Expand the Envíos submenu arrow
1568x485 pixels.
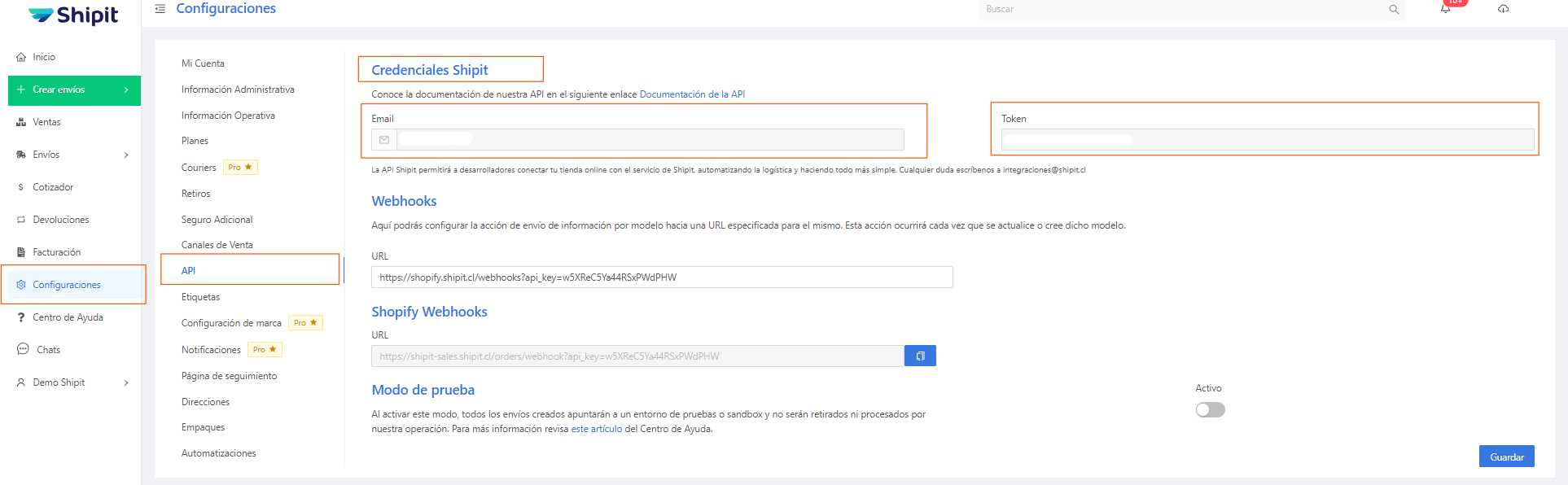coord(126,155)
